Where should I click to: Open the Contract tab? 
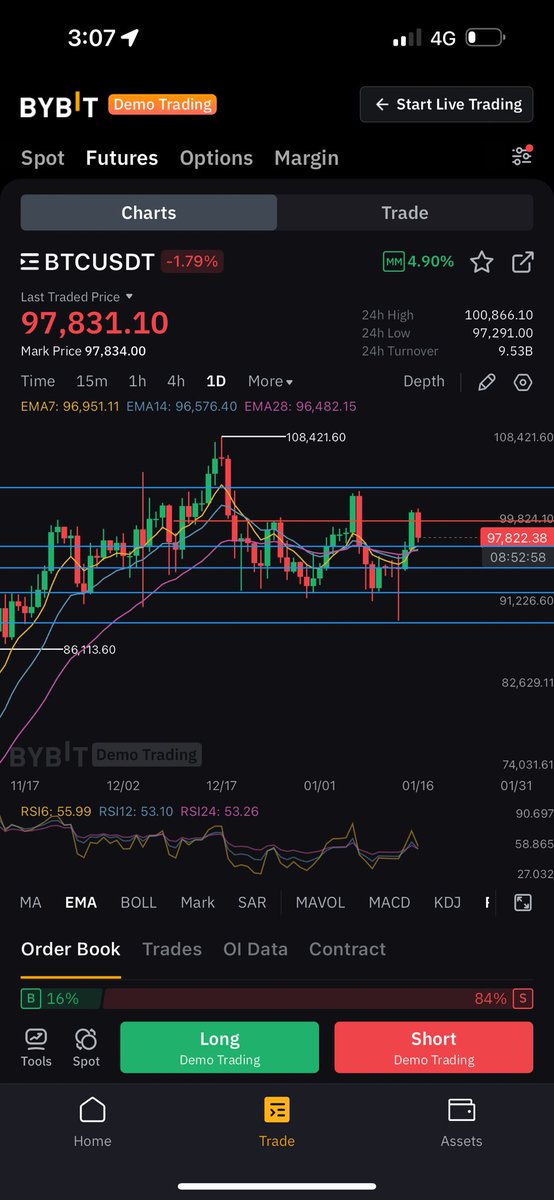tap(347, 949)
